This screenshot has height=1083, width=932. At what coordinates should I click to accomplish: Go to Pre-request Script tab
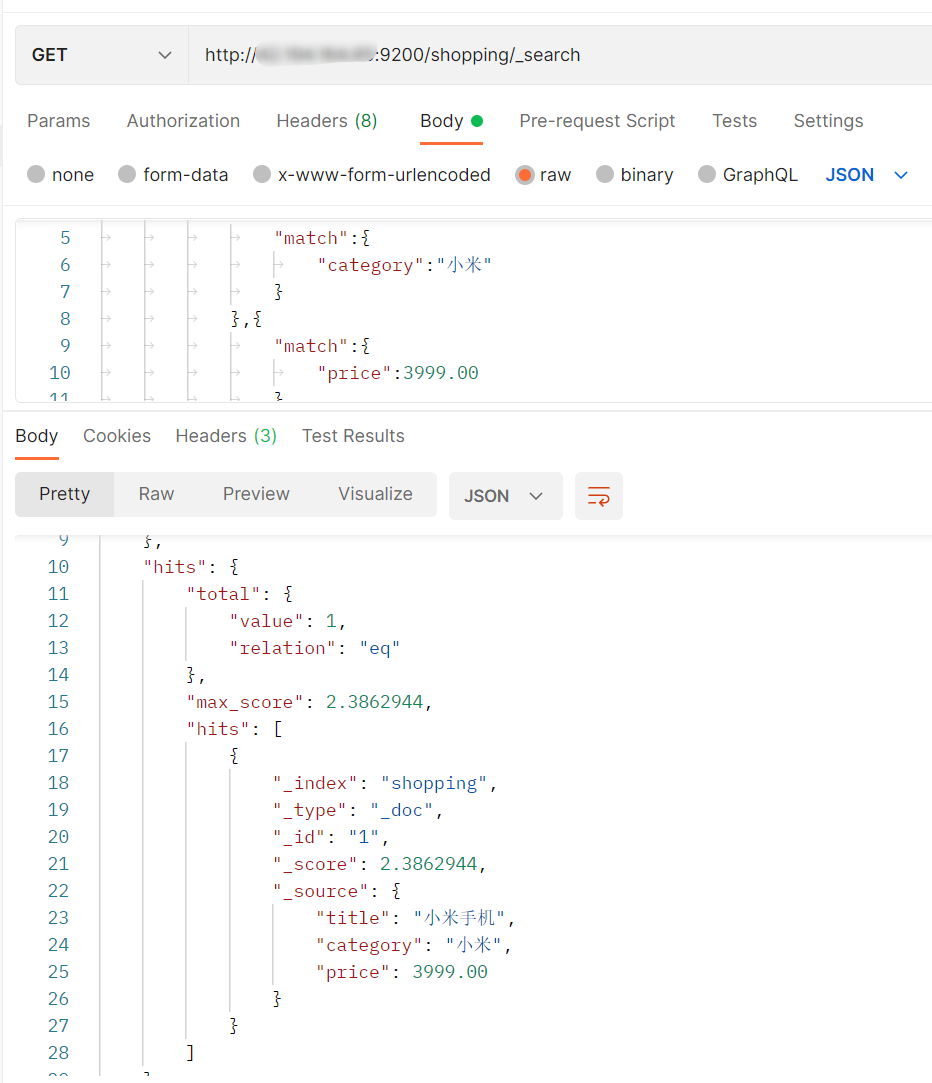[x=597, y=121]
